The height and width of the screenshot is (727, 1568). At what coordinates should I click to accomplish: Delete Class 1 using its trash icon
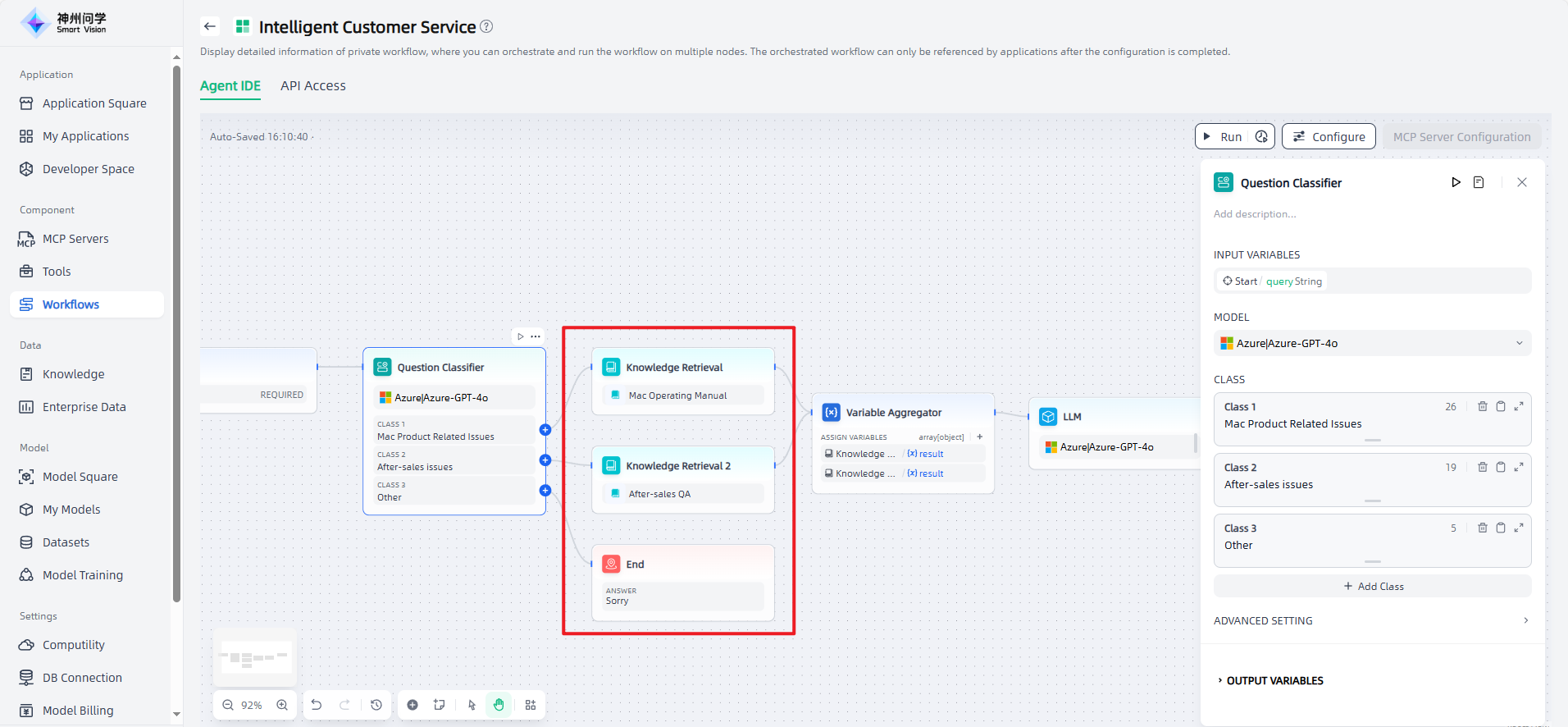tap(1482, 406)
